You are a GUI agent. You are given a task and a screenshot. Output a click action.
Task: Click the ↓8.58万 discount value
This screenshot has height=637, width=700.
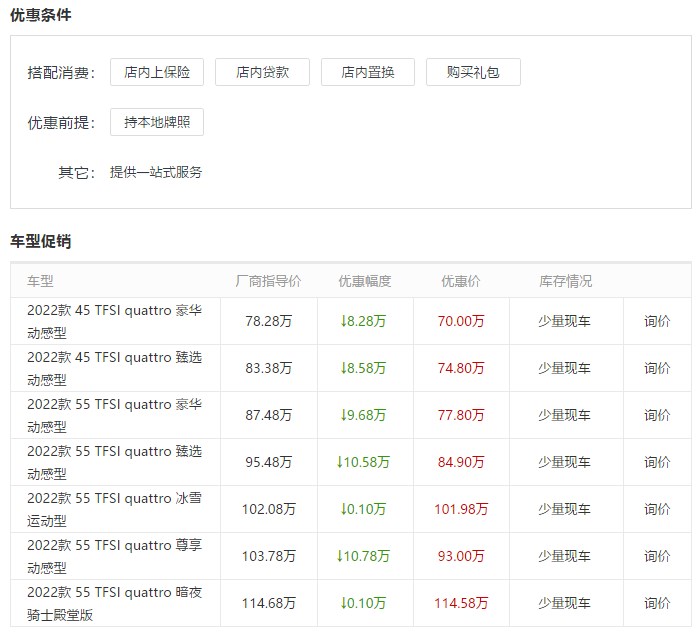[x=363, y=368]
